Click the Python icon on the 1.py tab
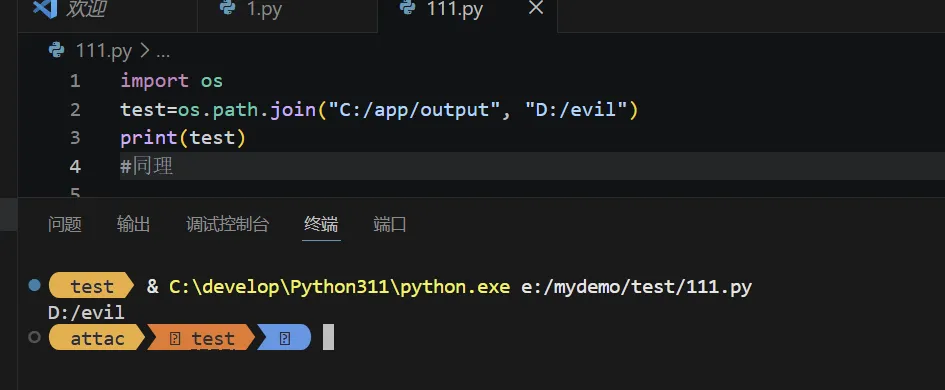 coord(227,8)
